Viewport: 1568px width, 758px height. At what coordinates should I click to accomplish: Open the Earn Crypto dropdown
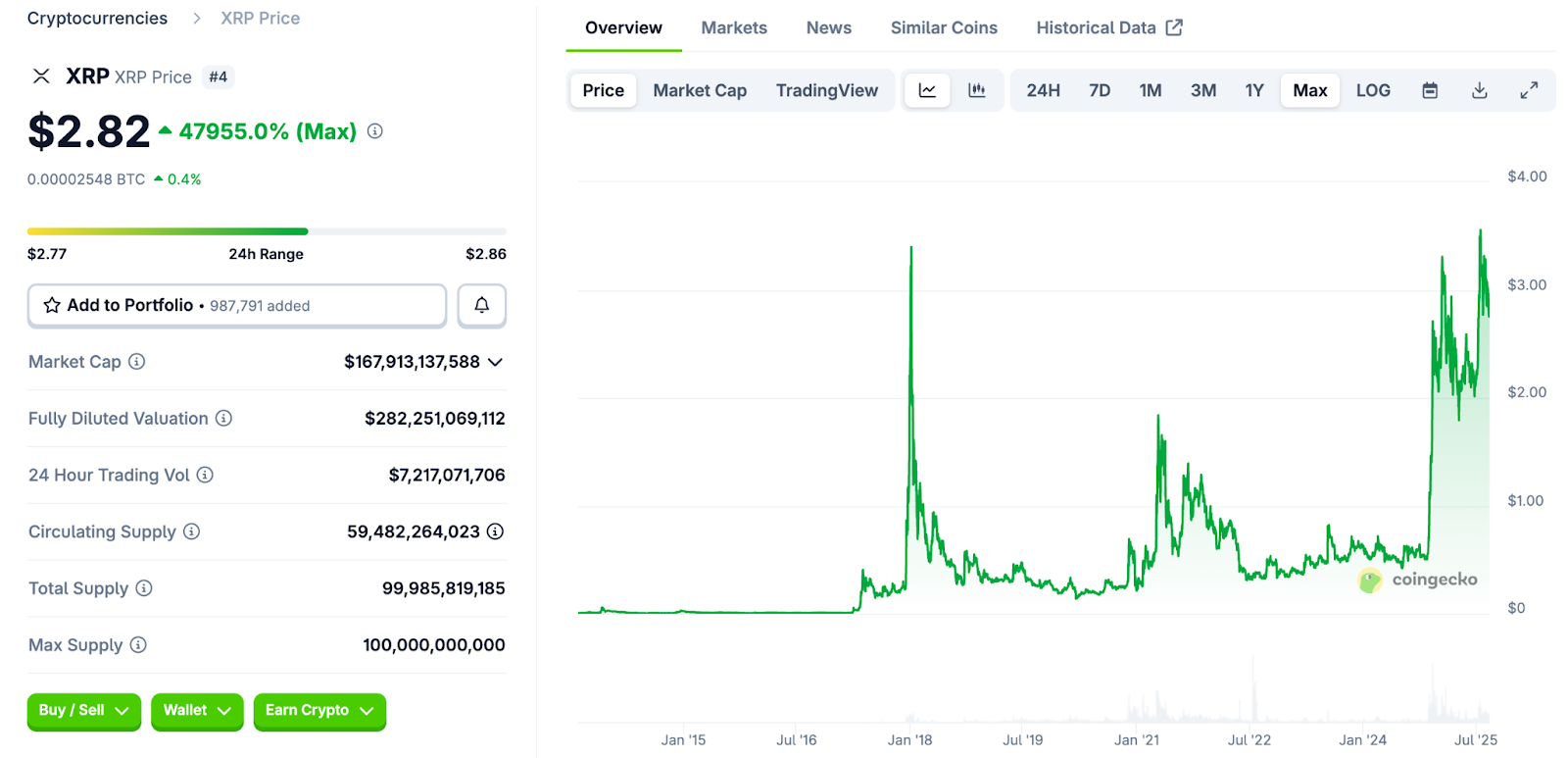[x=318, y=711]
